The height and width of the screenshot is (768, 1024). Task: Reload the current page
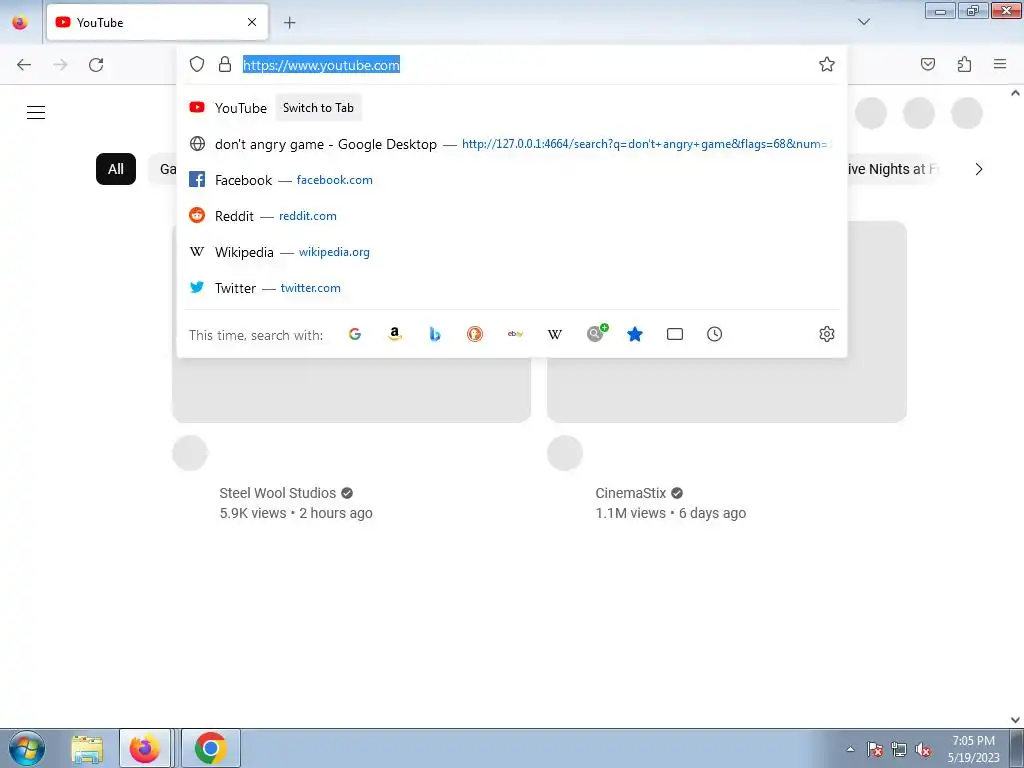click(96, 65)
